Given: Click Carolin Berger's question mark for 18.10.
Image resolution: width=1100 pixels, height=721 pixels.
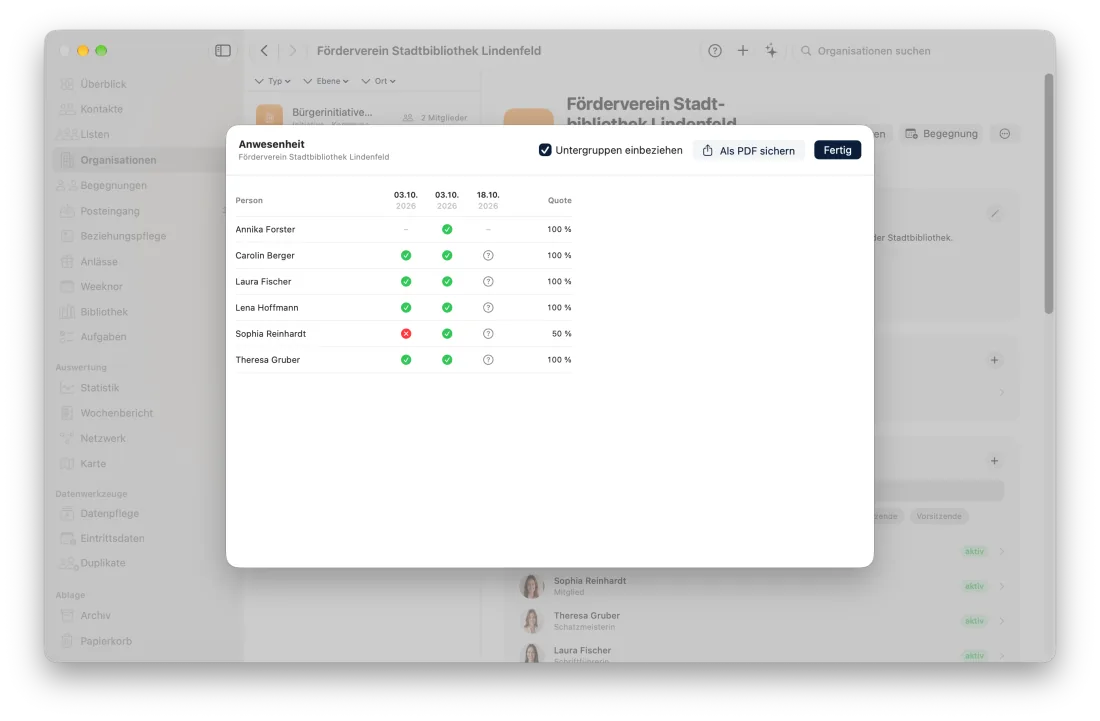Looking at the screenshot, I should 488,255.
